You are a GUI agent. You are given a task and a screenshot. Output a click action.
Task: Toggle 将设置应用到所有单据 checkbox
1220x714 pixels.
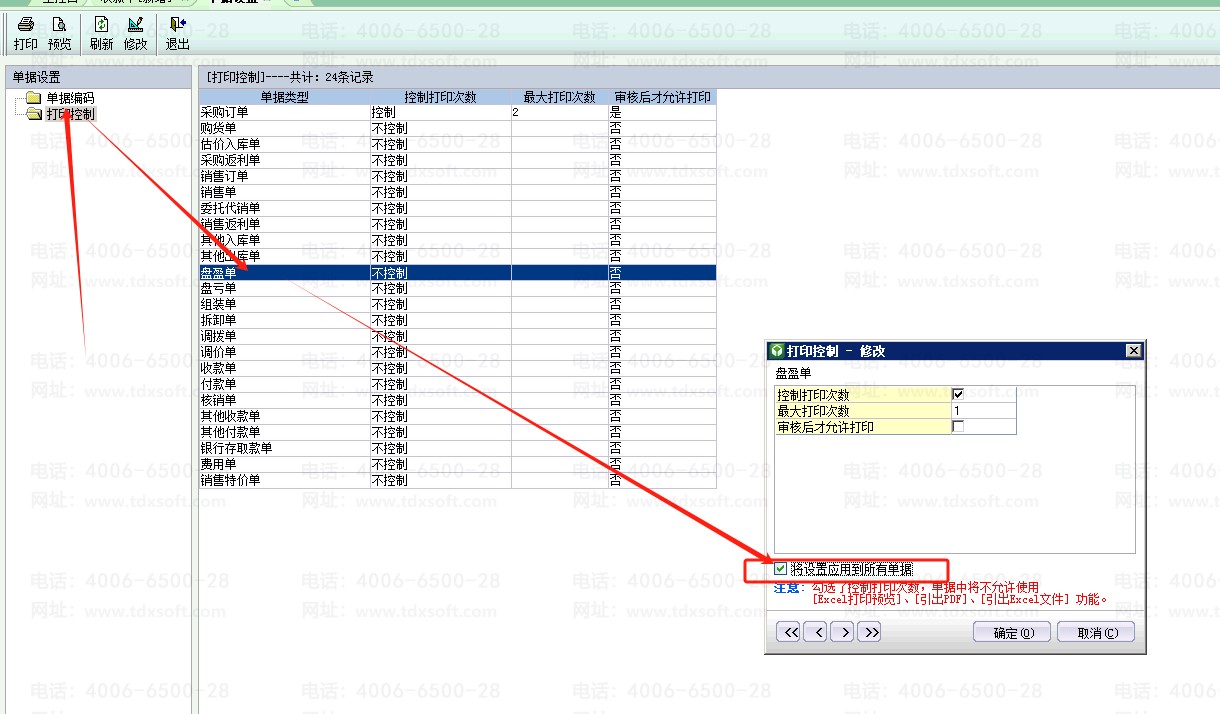[x=781, y=569]
